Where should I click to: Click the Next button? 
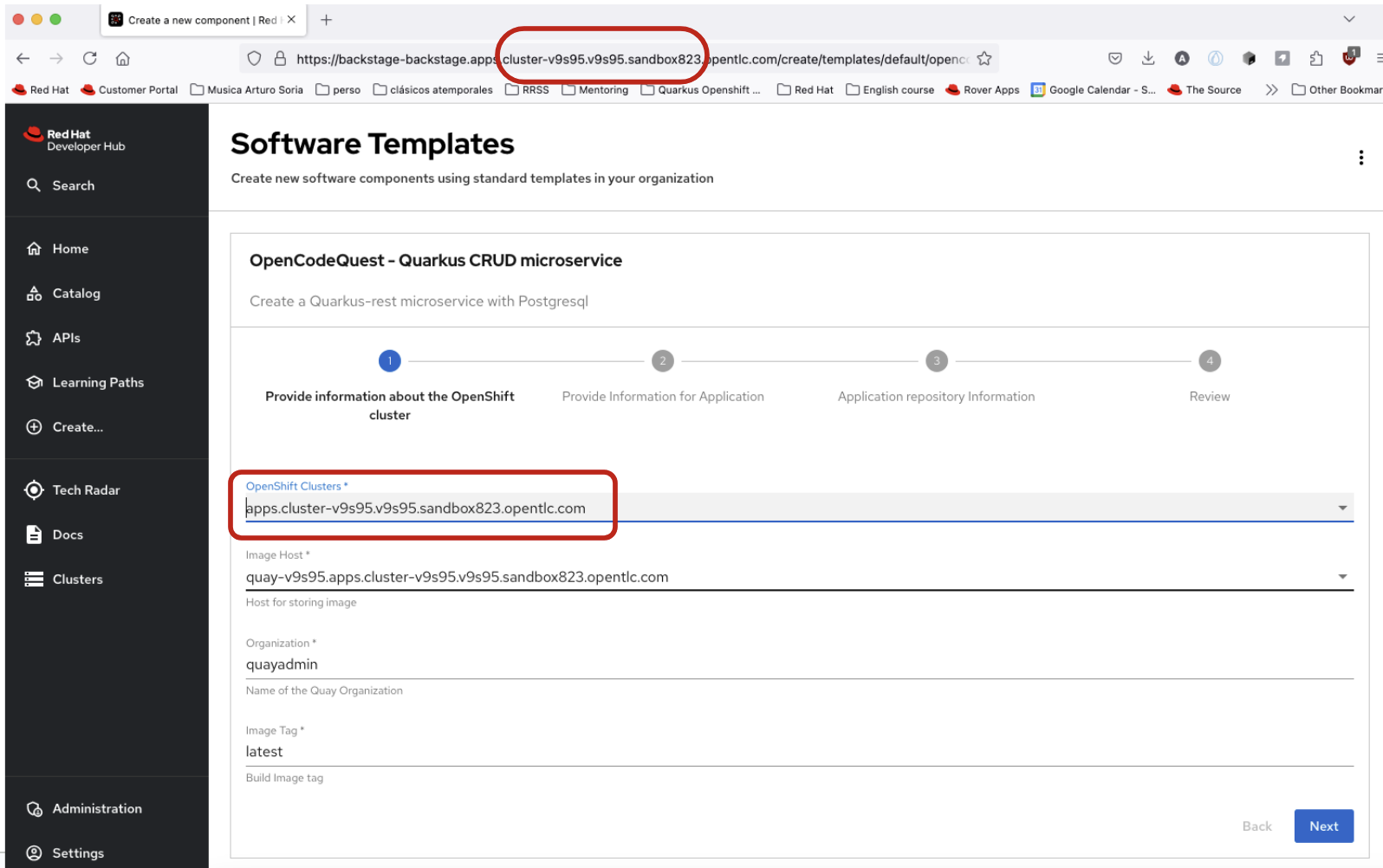1323,826
